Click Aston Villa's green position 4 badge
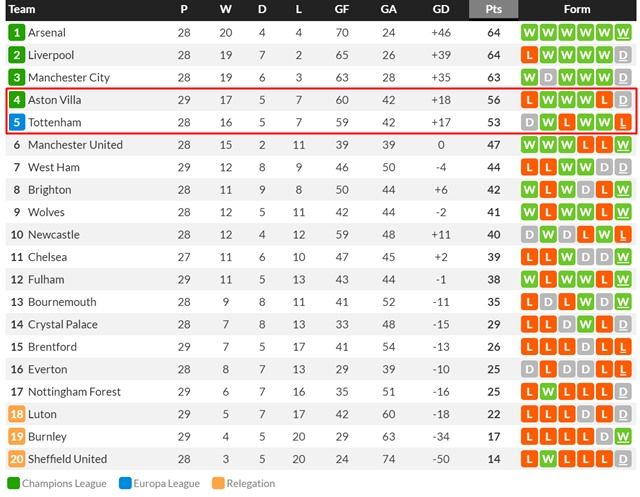Image resolution: width=640 pixels, height=497 pixels. click(x=16, y=100)
